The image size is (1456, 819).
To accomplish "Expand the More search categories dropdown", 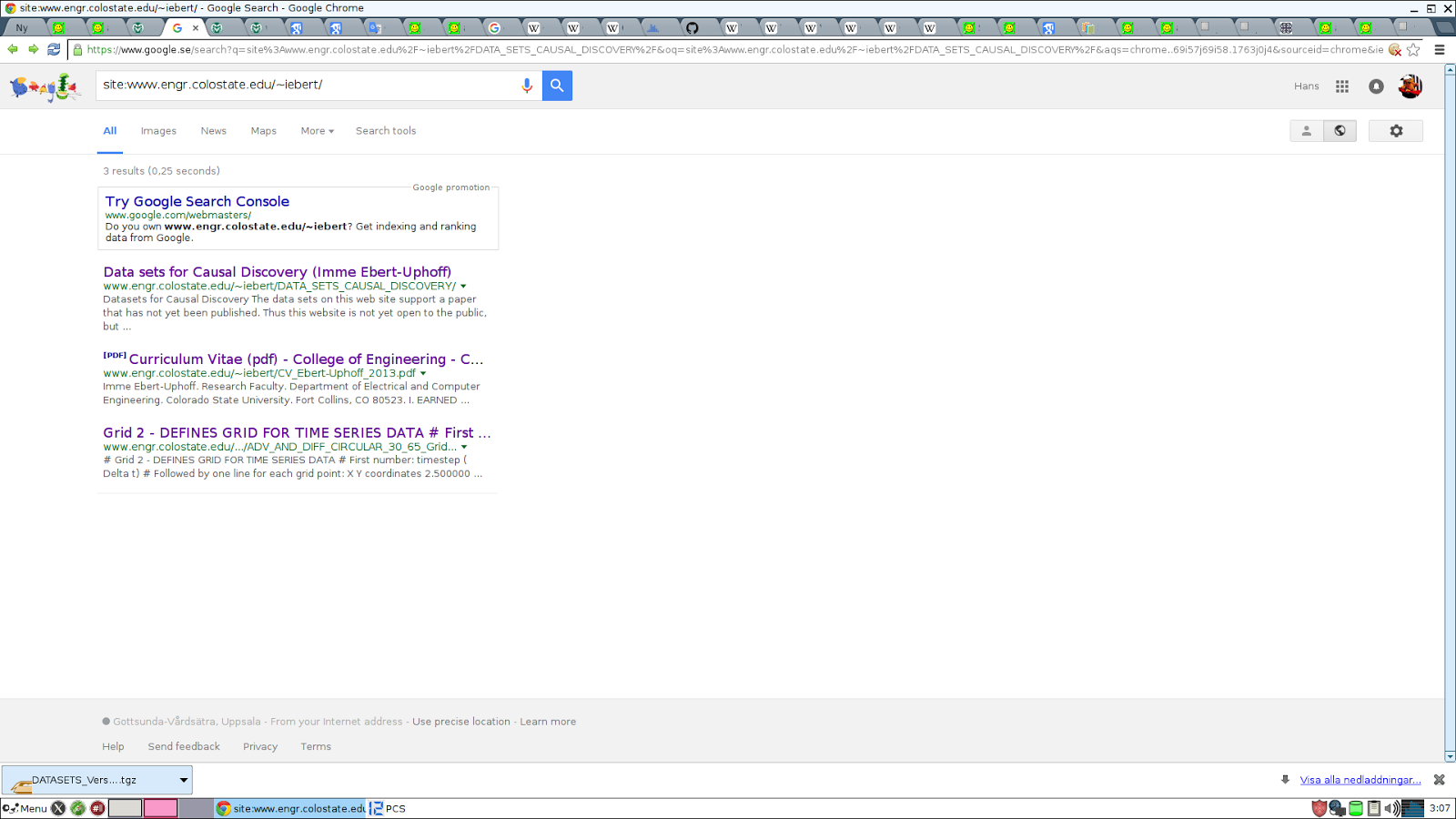I will coord(318,131).
